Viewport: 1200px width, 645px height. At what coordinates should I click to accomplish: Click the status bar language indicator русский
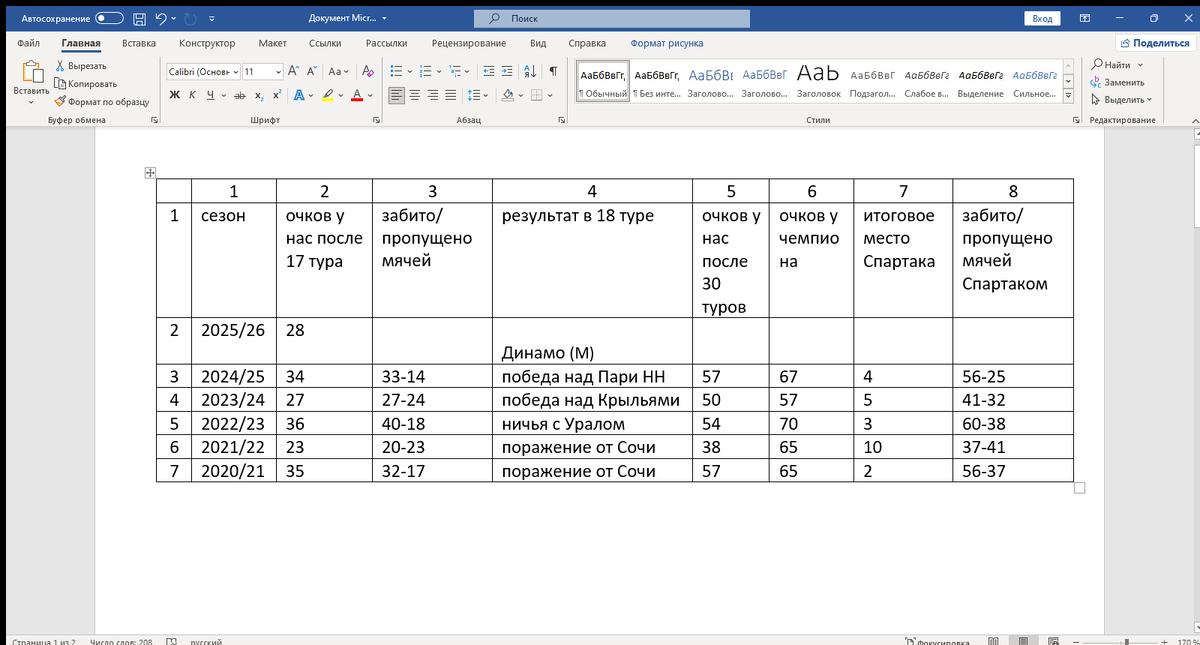coord(206,641)
